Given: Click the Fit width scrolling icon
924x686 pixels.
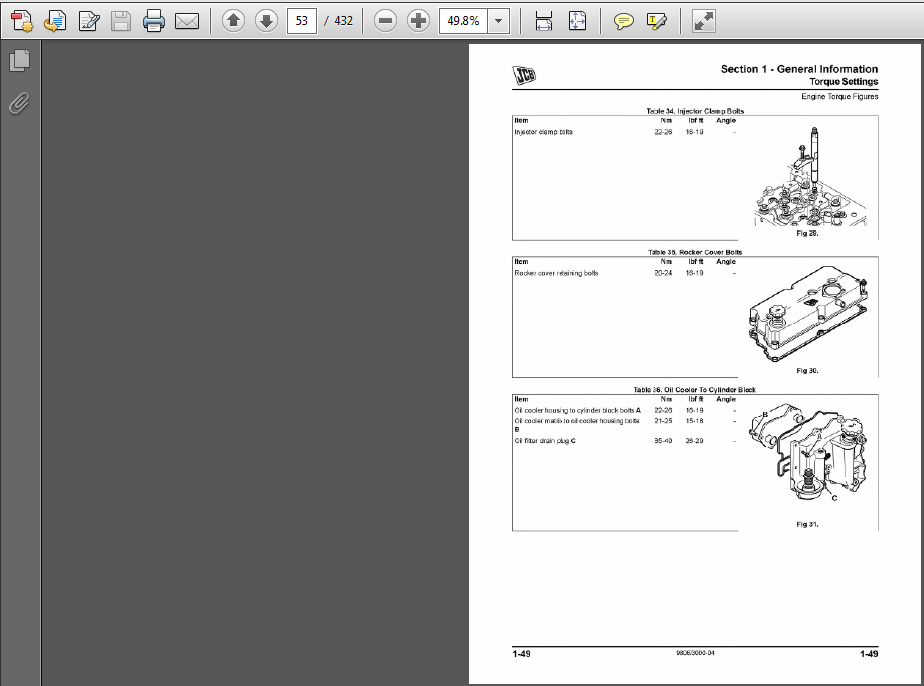Looking at the screenshot, I should tap(543, 21).
